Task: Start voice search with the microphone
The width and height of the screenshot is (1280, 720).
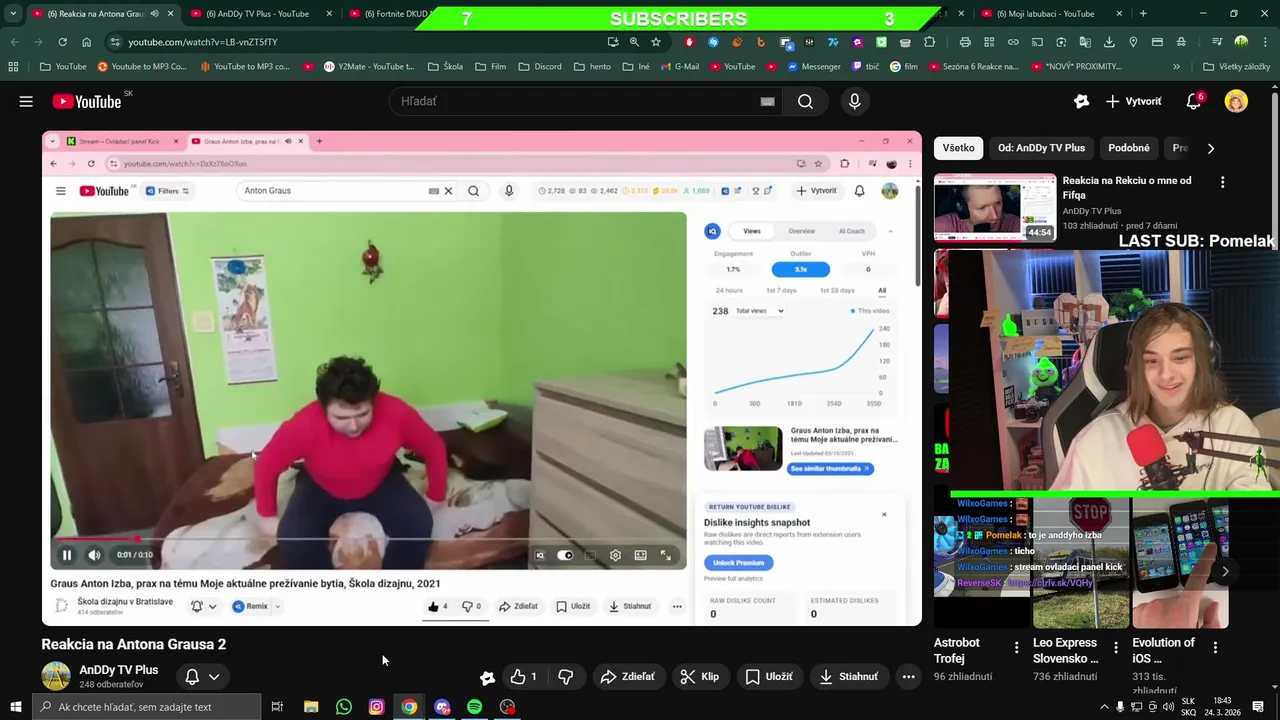Action: 854,101
